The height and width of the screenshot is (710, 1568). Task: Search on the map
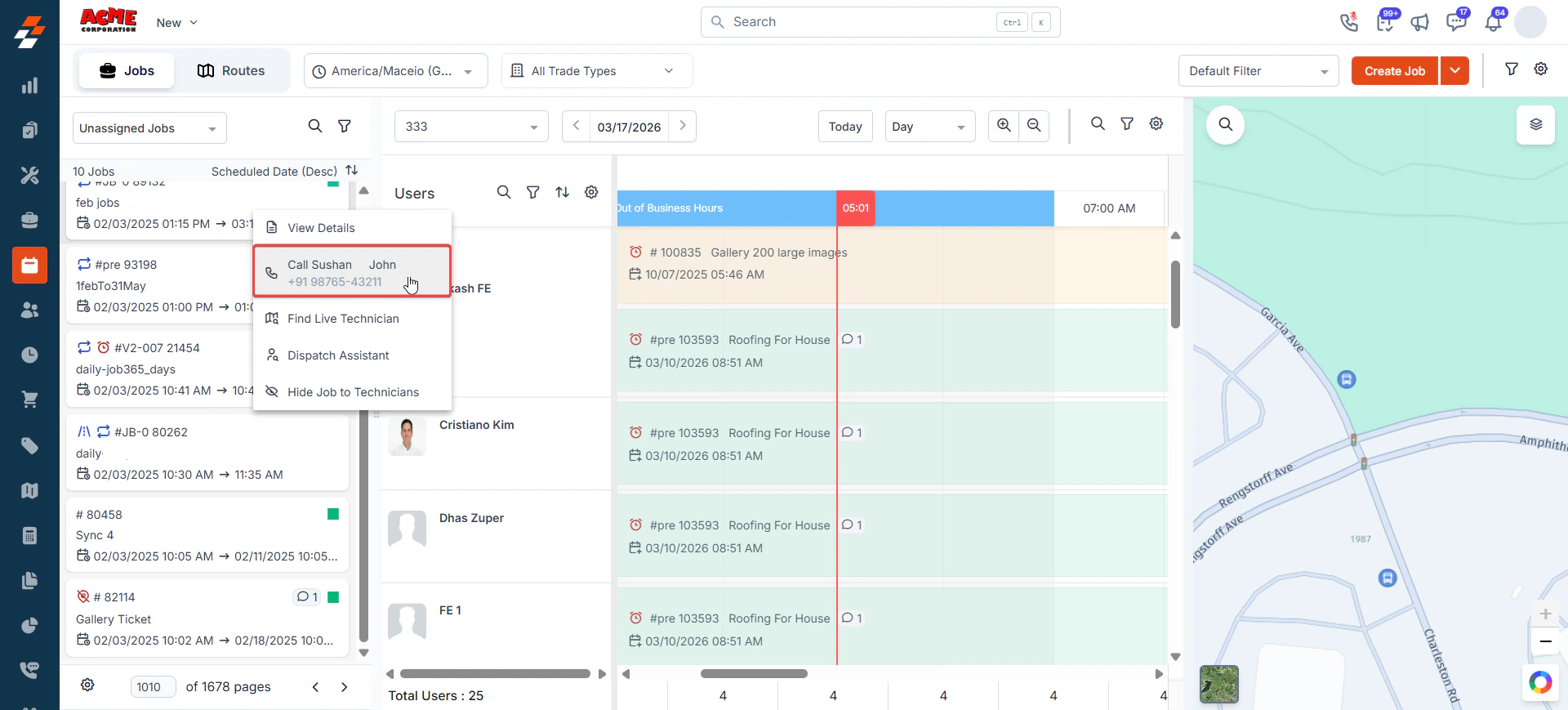click(1225, 124)
